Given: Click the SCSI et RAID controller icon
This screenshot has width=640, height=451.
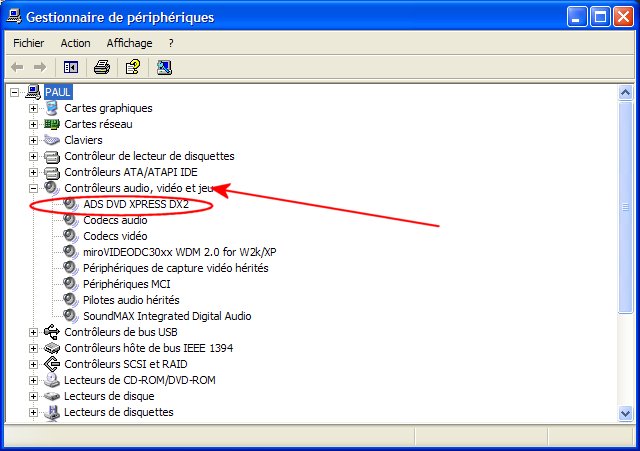Looking at the screenshot, I should point(52,364).
